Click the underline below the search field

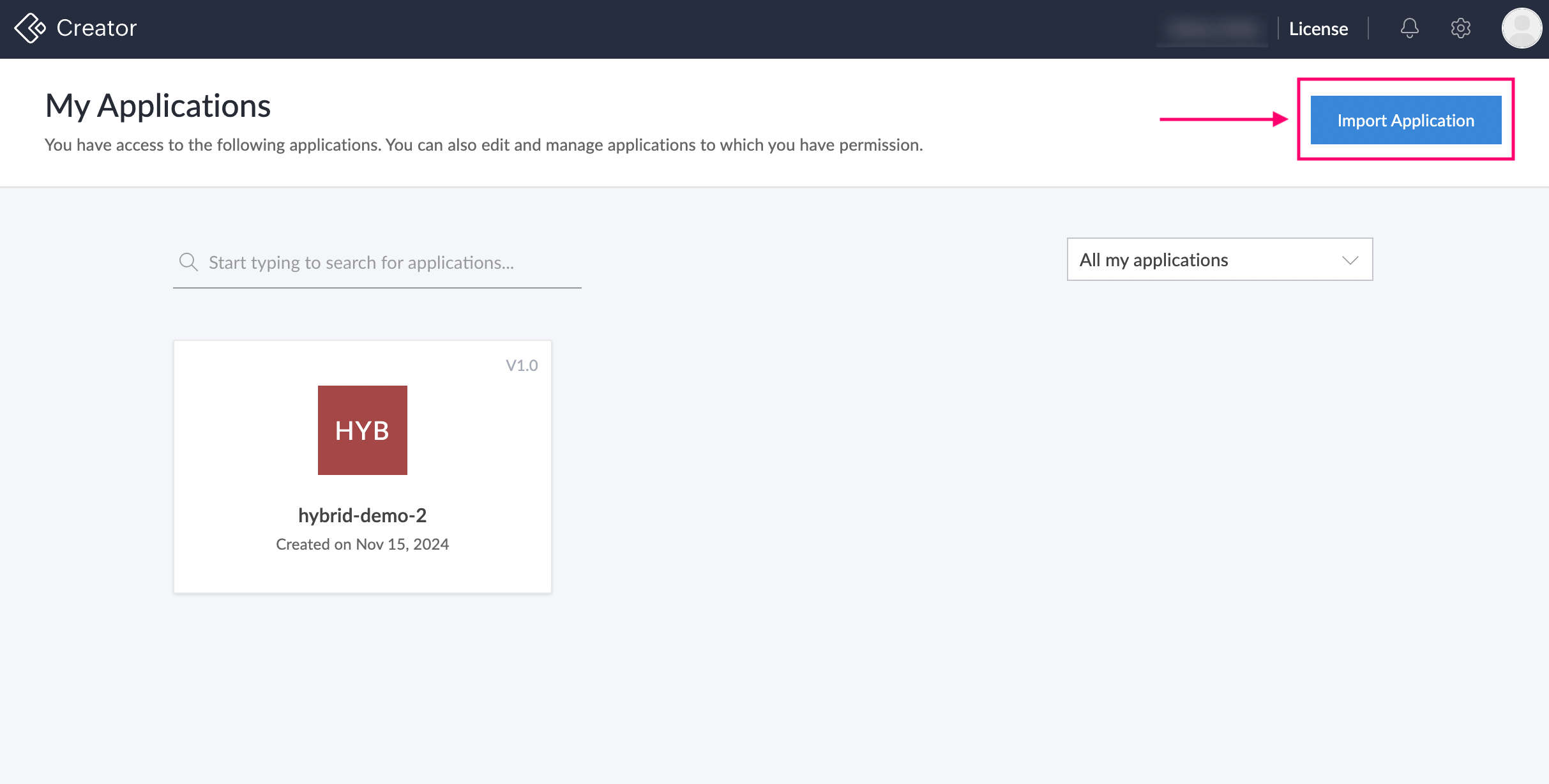click(377, 287)
